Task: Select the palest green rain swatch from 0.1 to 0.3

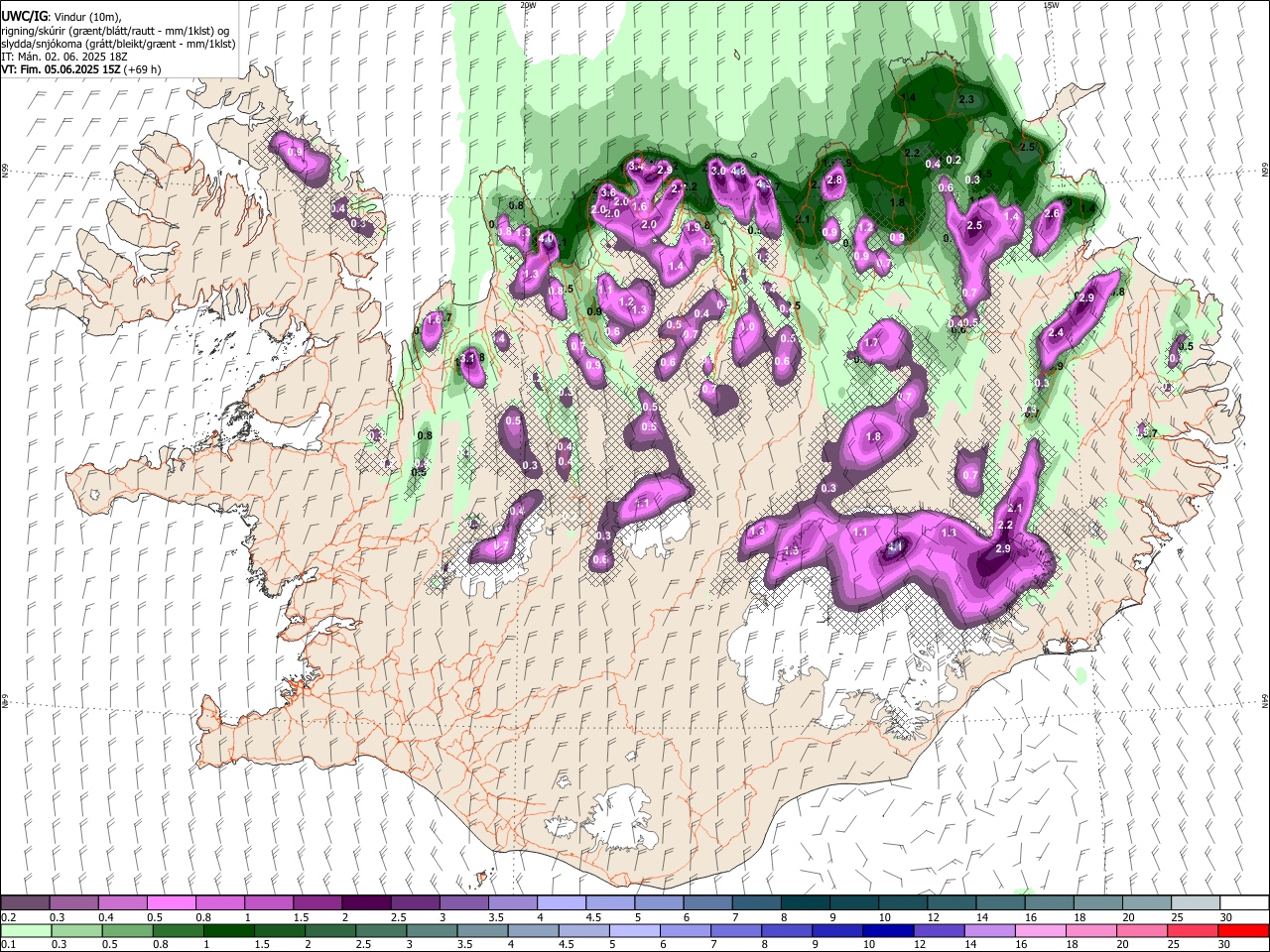Action: [x=25, y=930]
